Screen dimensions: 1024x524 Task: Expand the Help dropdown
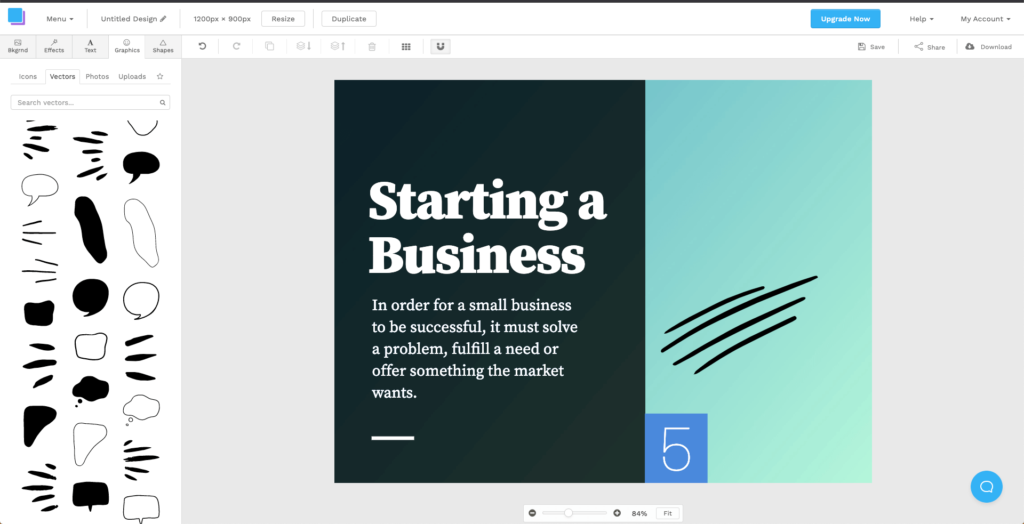(x=921, y=19)
